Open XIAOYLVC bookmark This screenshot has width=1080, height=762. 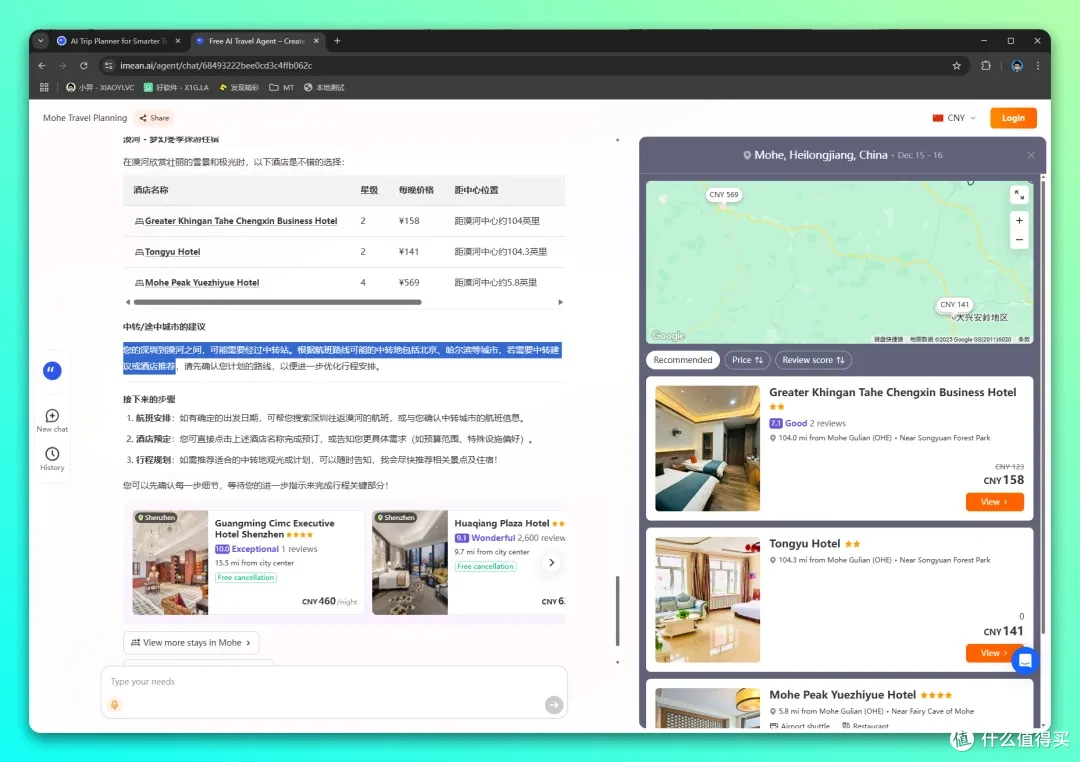100,87
